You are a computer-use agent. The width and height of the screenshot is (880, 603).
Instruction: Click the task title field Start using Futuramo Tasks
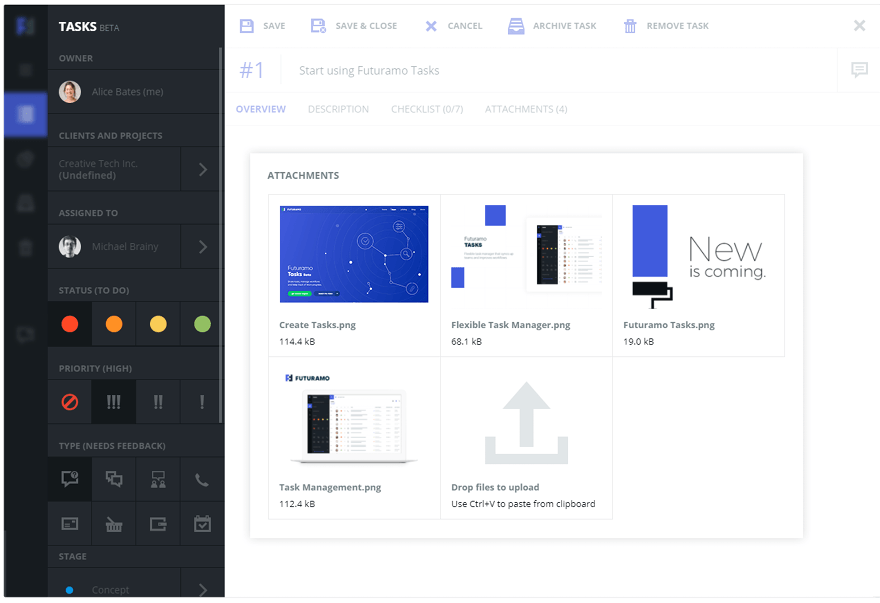pyautogui.click(x=369, y=70)
